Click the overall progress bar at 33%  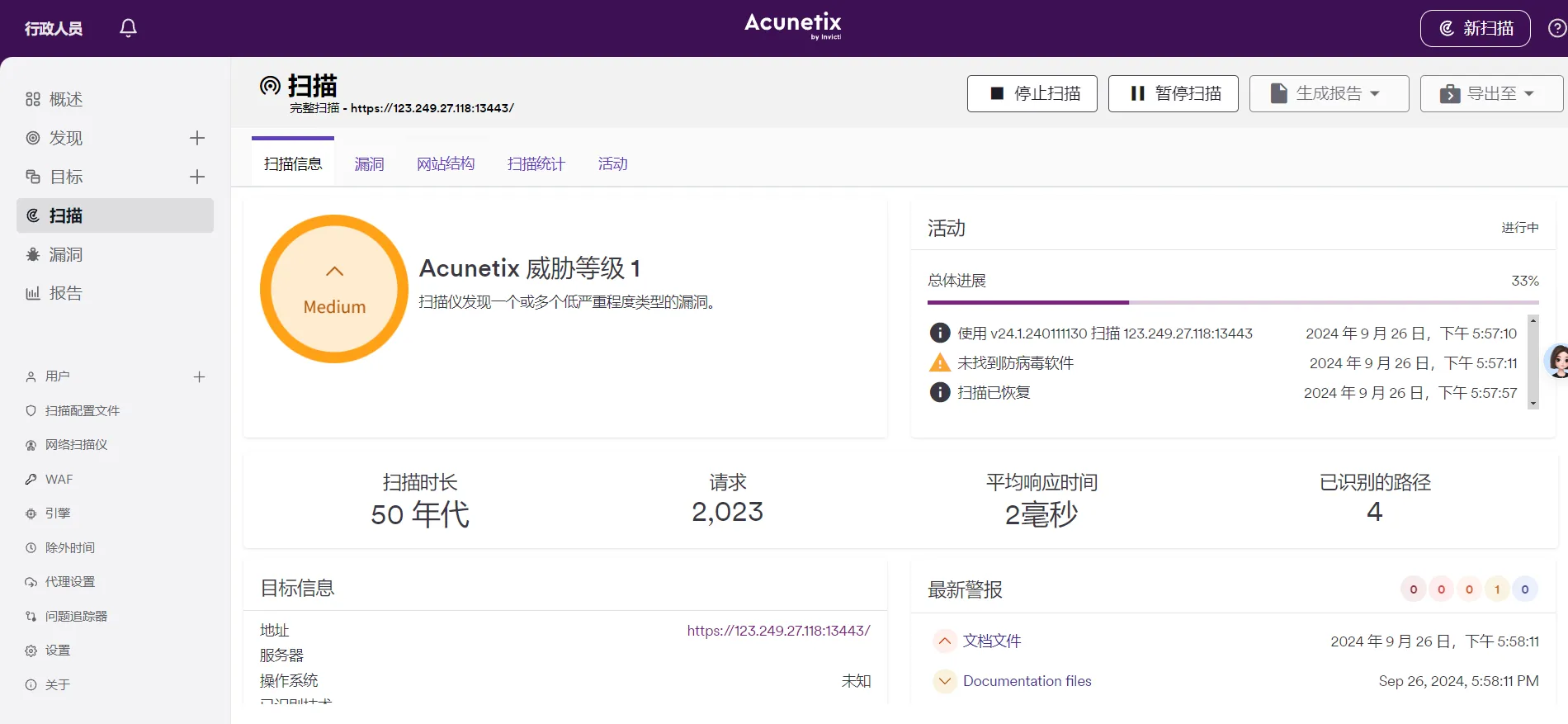pos(1233,302)
